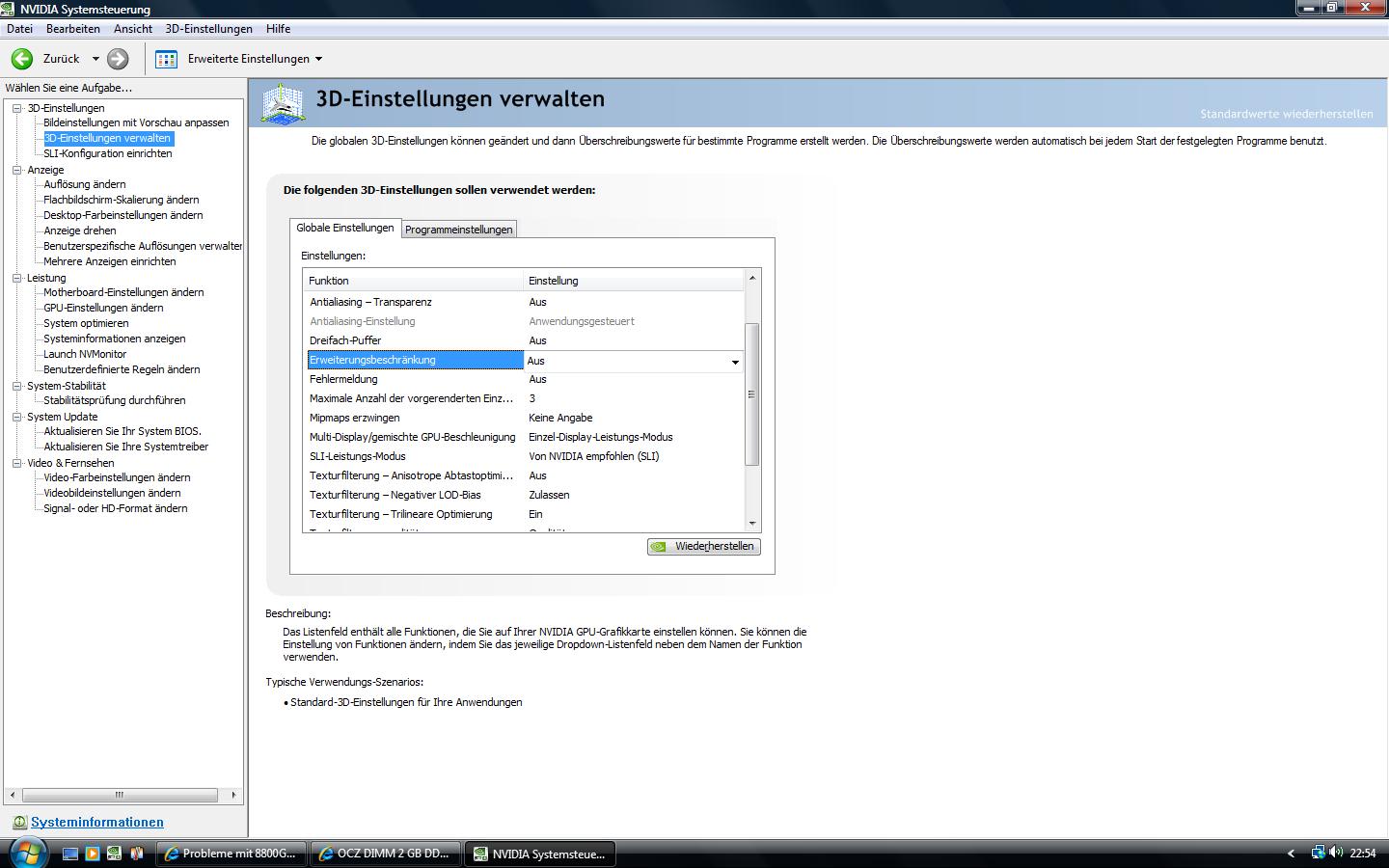The width and height of the screenshot is (1389, 868).
Task: Click the view mode grid icon
Action: 167,59
